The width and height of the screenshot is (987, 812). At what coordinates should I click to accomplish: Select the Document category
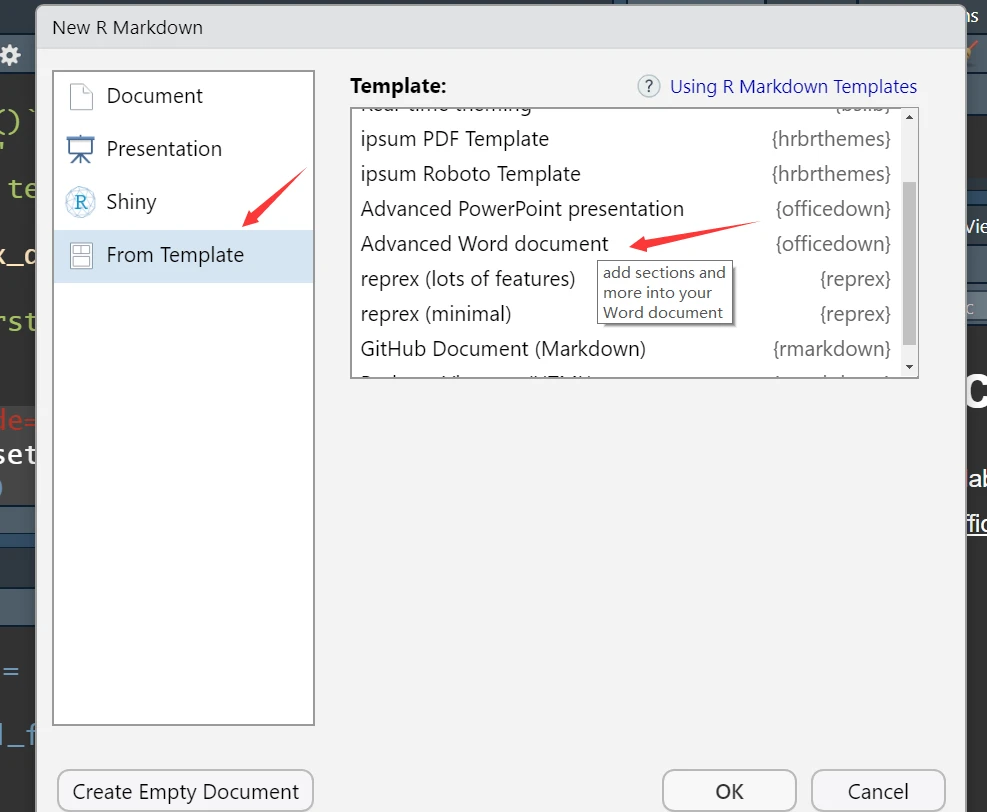click(154, 97)
